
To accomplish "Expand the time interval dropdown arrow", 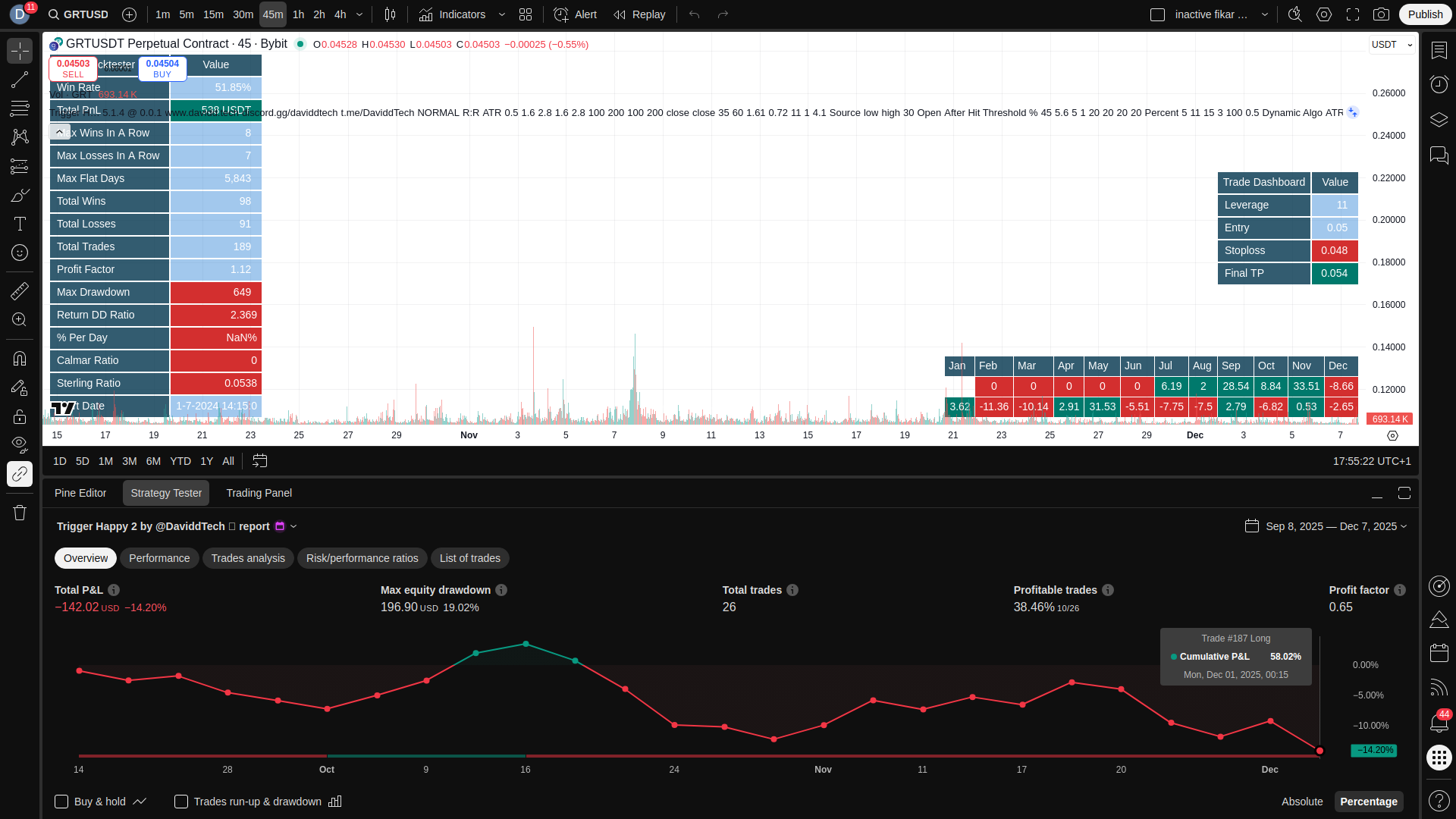I will tap(359, 14).
